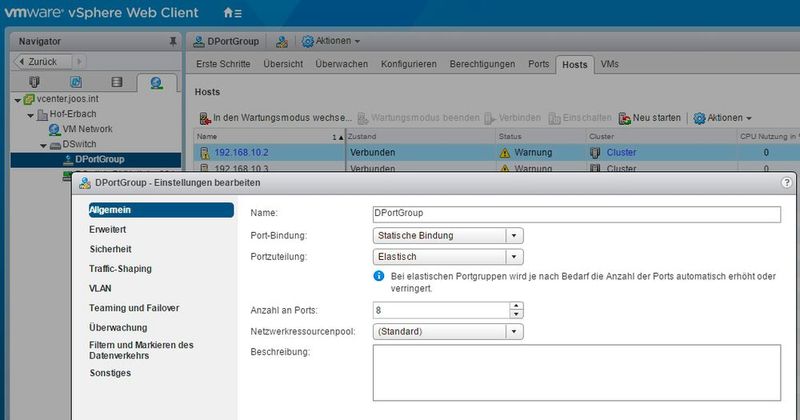The height and width of the screenshot is (420, 800).
Task: Collapse the Hof-Erbach datacenter node
Action: point(31,115)
